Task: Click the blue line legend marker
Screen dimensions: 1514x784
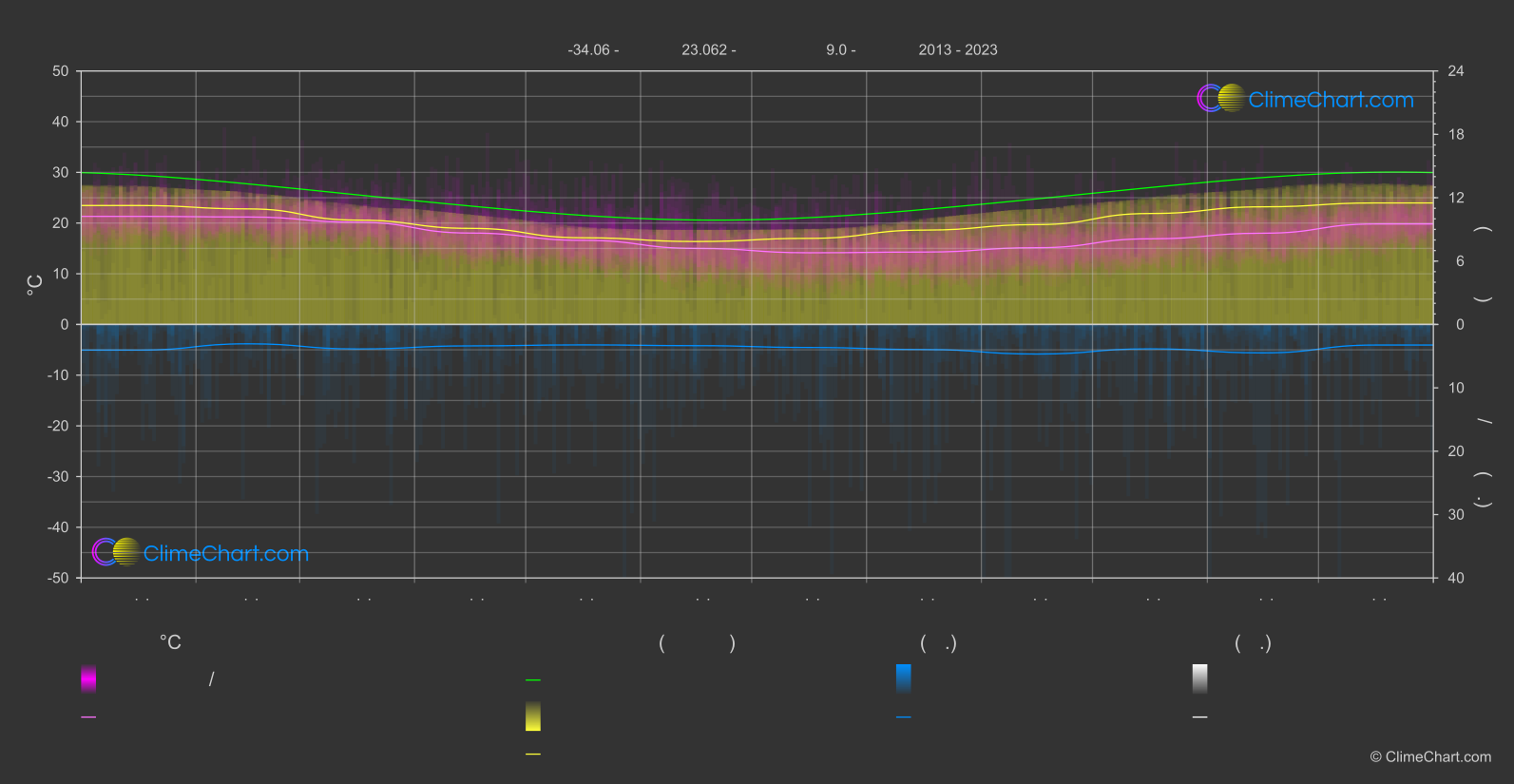Action: click(903, 717)
